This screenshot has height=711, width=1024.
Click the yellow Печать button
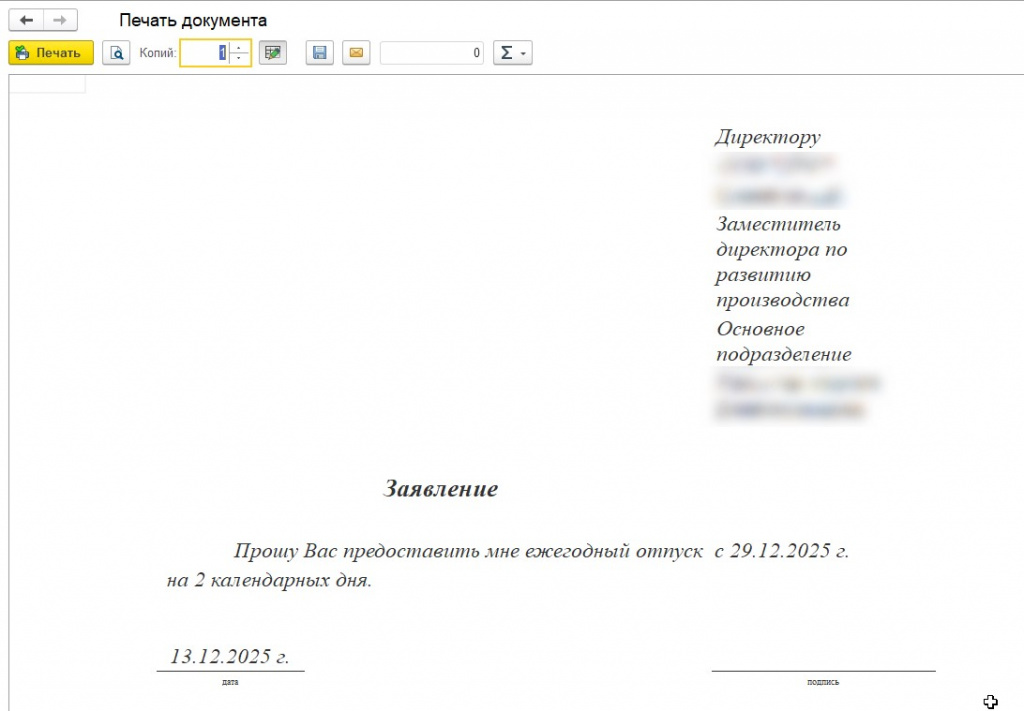coord(51,53)
